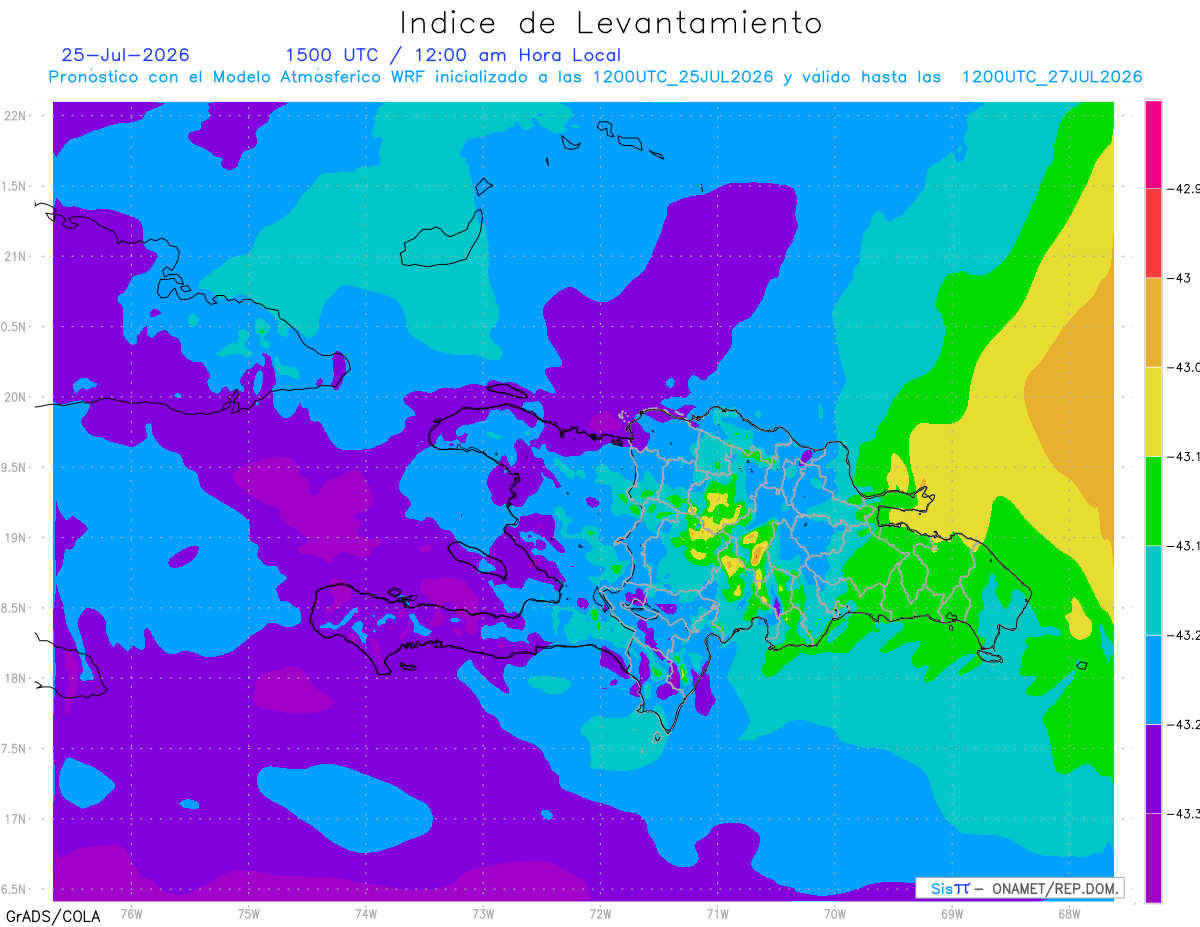Click the green swatch in the color legend
The width and height of the screenshot is (1200, 927).
[1153, 500]
